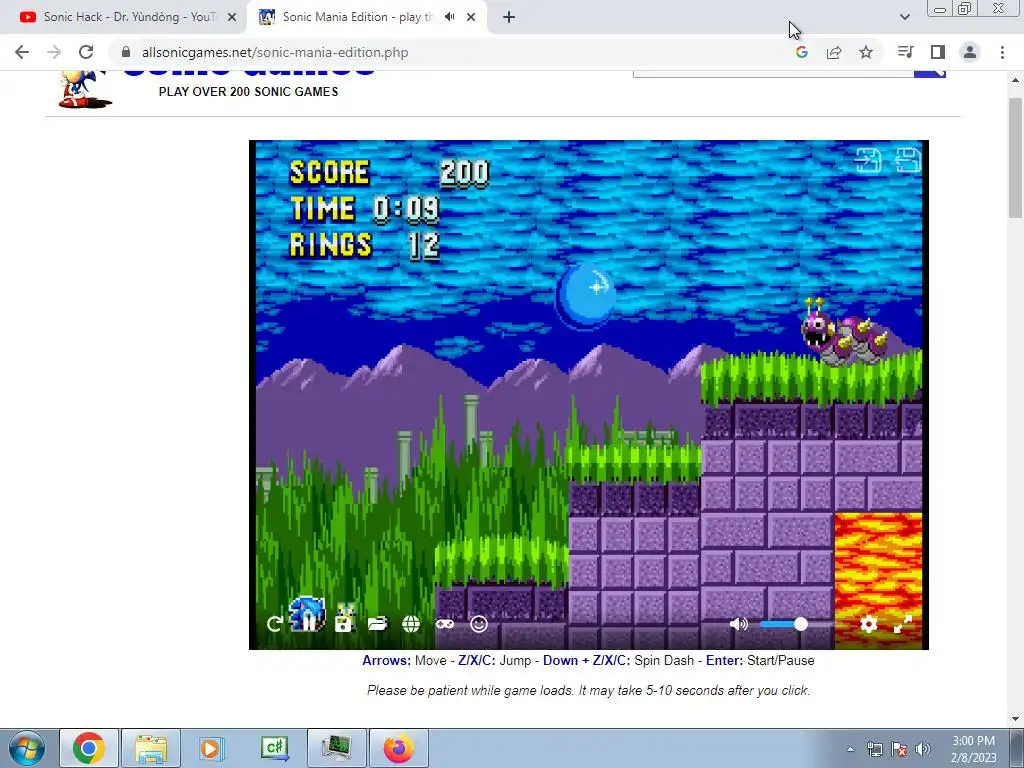Viewport: 1024px width, 768px height.
Task: Launch Firefox from the taskbar
Action: click(x=398, y=748)
